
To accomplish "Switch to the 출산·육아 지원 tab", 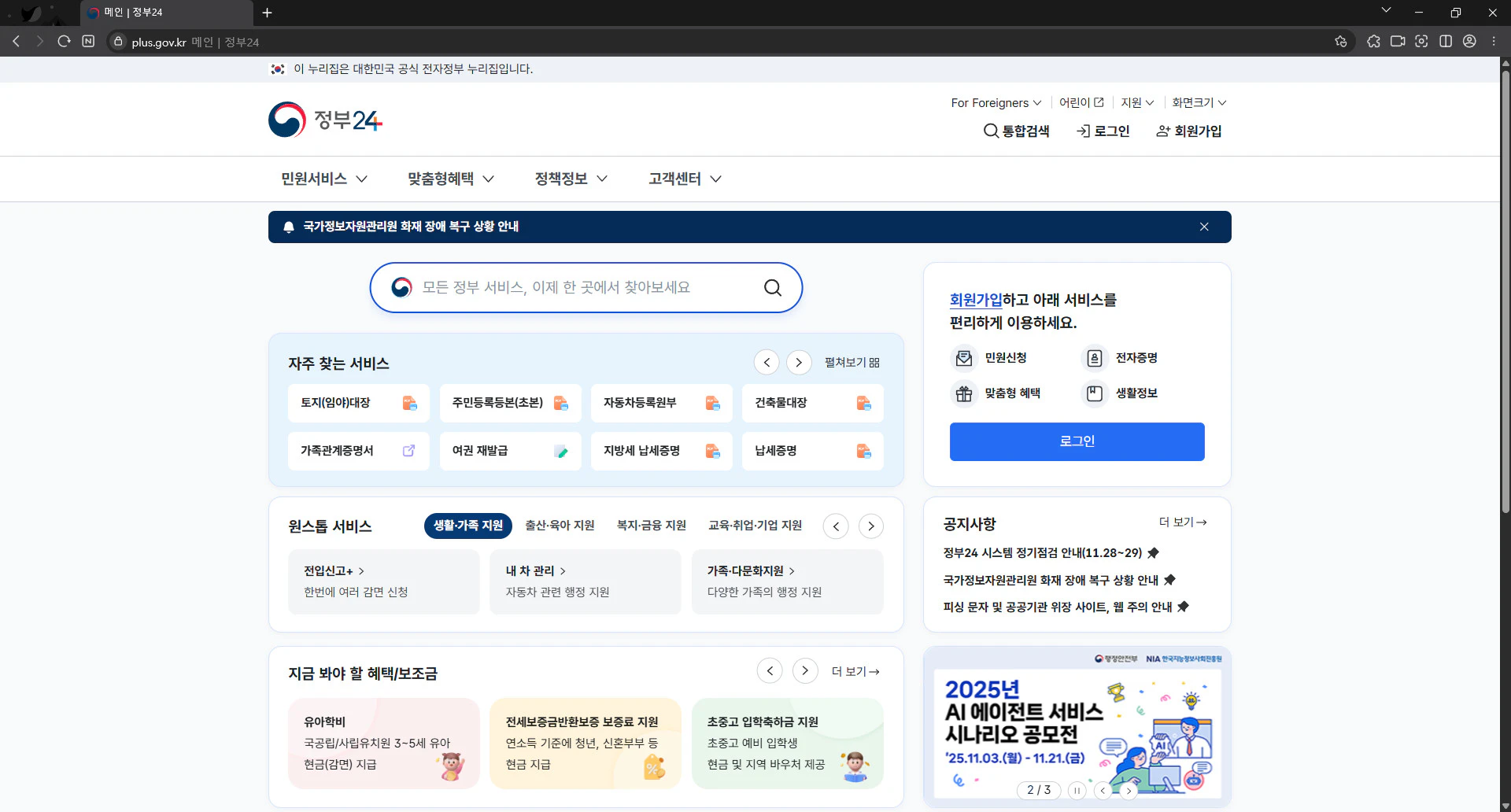I will [560, 526].
